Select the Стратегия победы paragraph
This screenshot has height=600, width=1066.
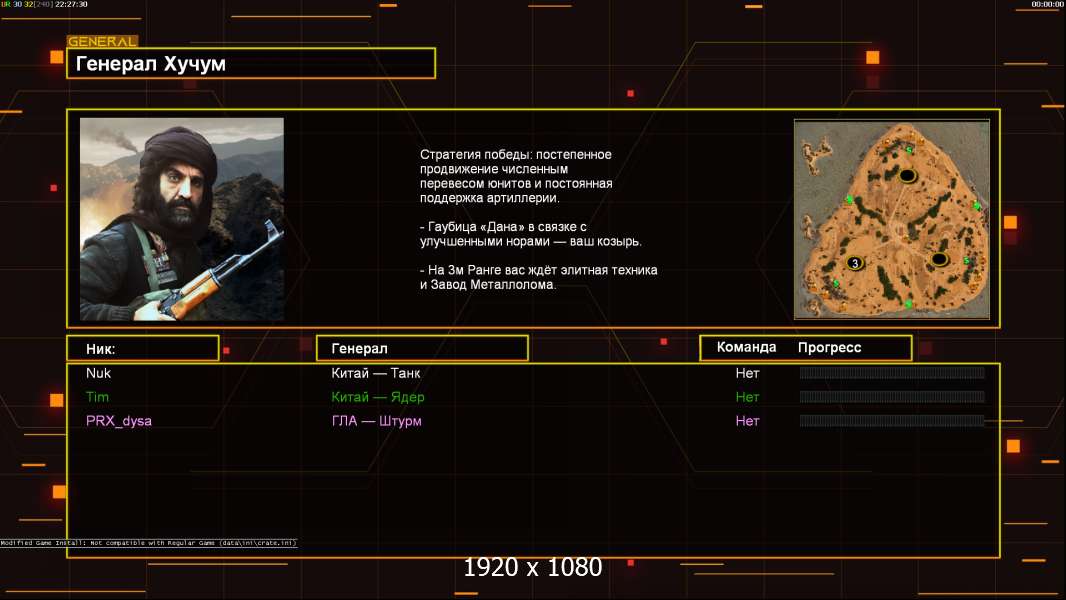(x=516, y=176)
